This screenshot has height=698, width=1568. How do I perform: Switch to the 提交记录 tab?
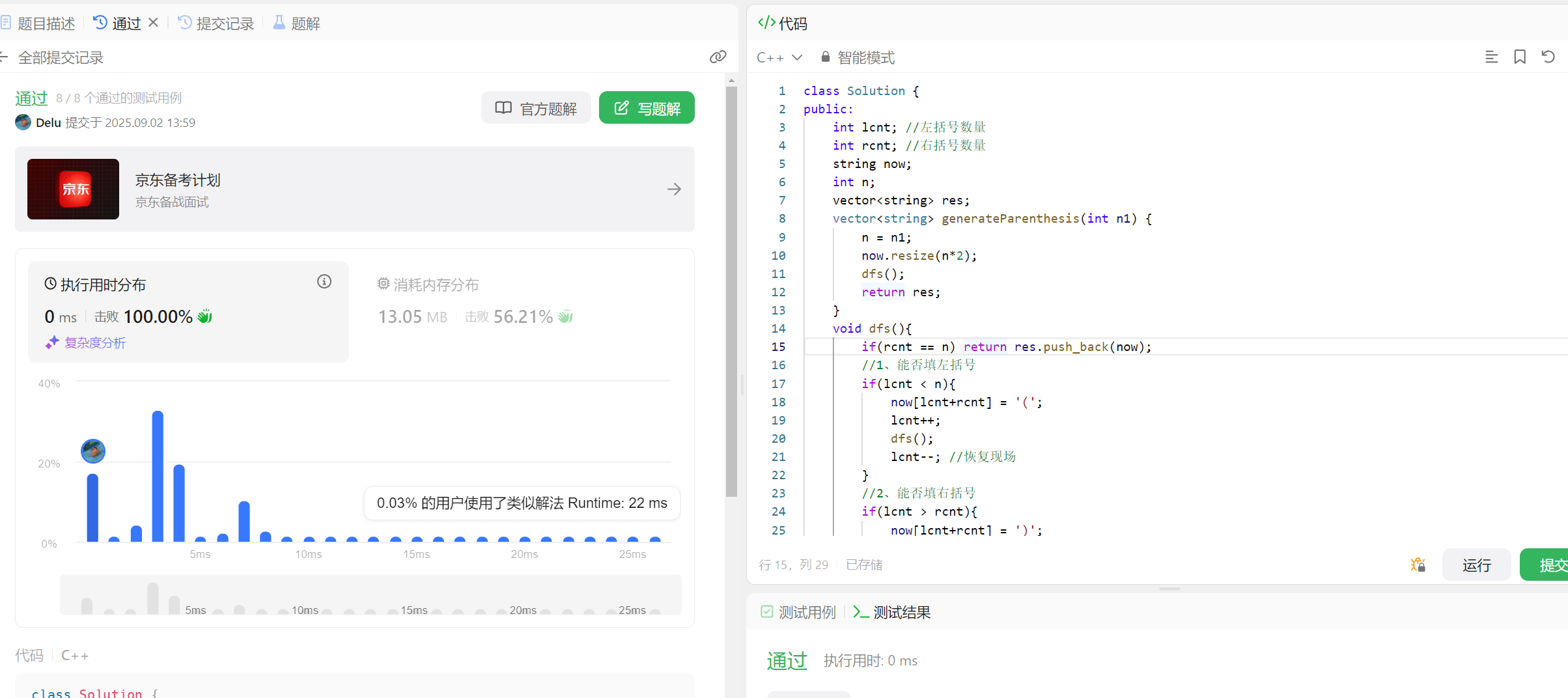[216, 23]
